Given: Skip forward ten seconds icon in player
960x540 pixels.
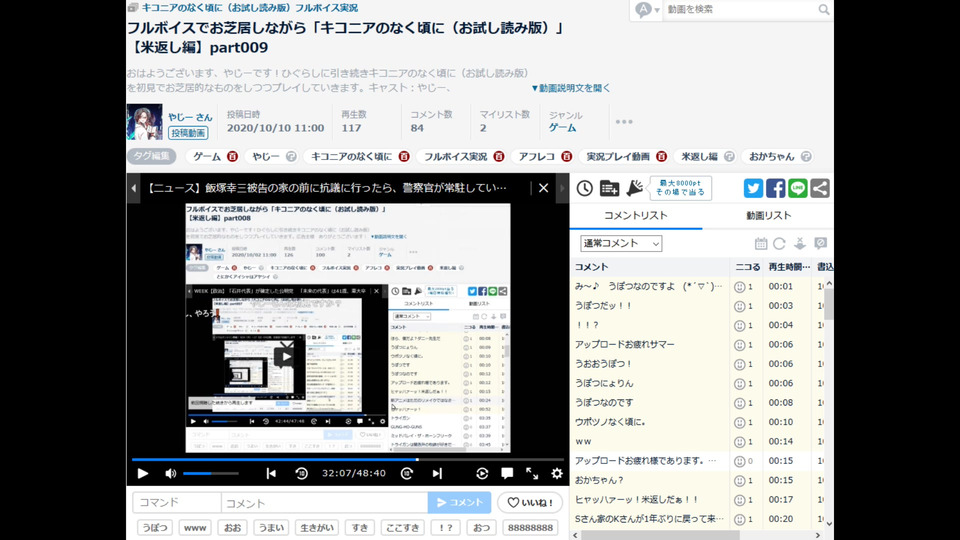Looking at the screenshot, I should (407, 473).
